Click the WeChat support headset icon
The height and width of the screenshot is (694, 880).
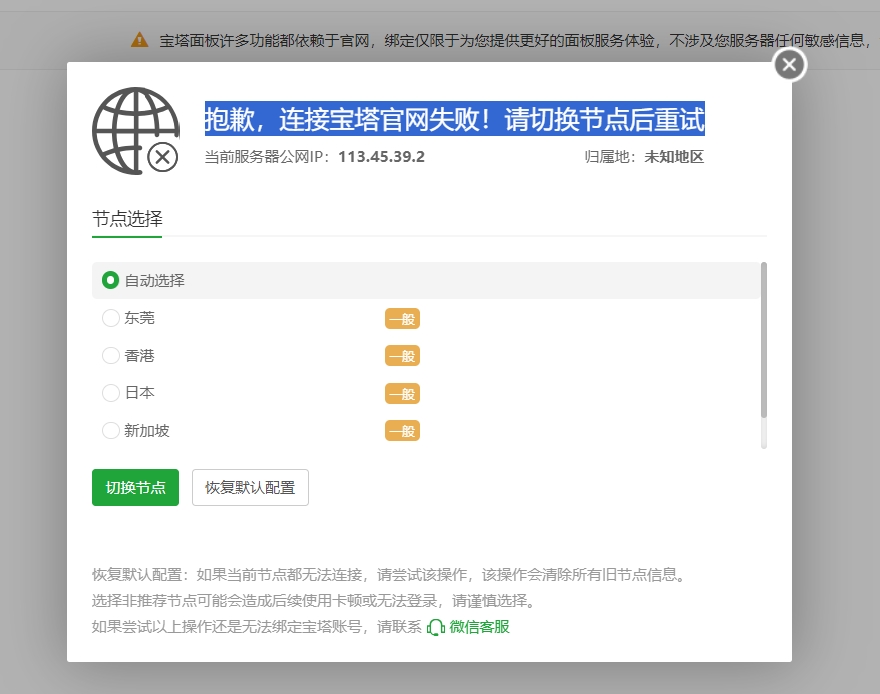(436, 627)
